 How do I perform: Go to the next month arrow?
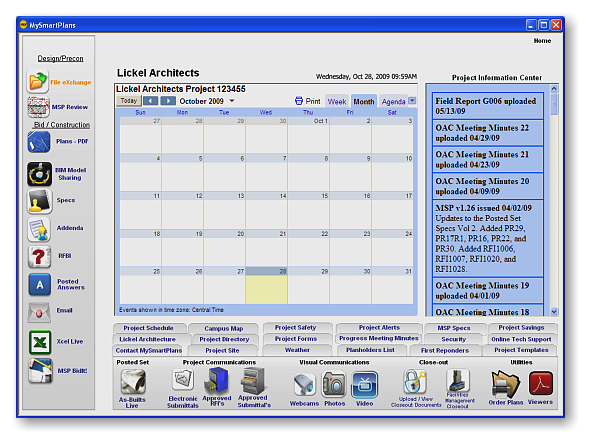168,101
